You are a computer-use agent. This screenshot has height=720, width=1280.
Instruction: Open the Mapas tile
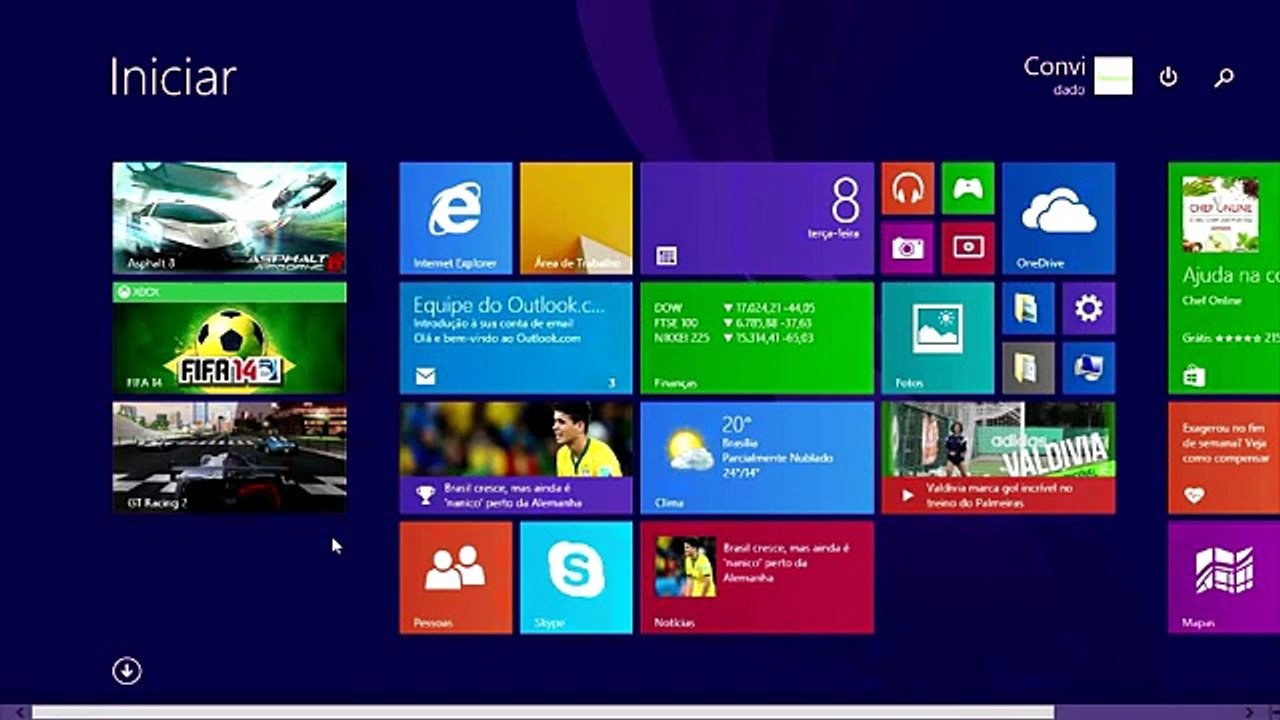(x=1224, y=577)
